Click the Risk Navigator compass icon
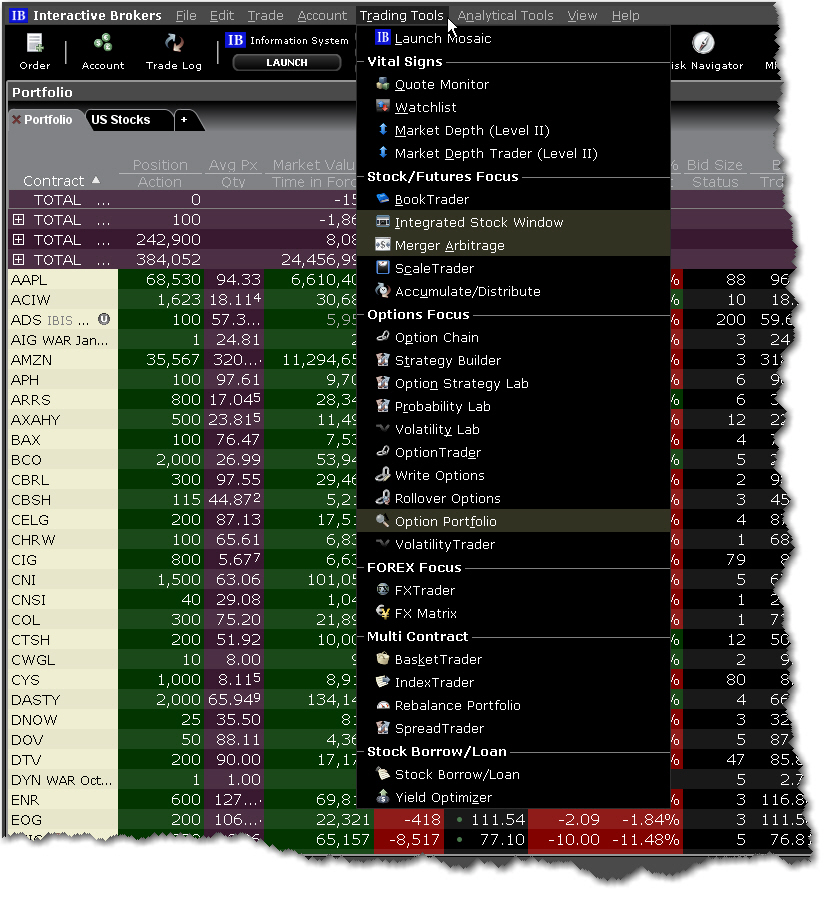 [703, 43]
